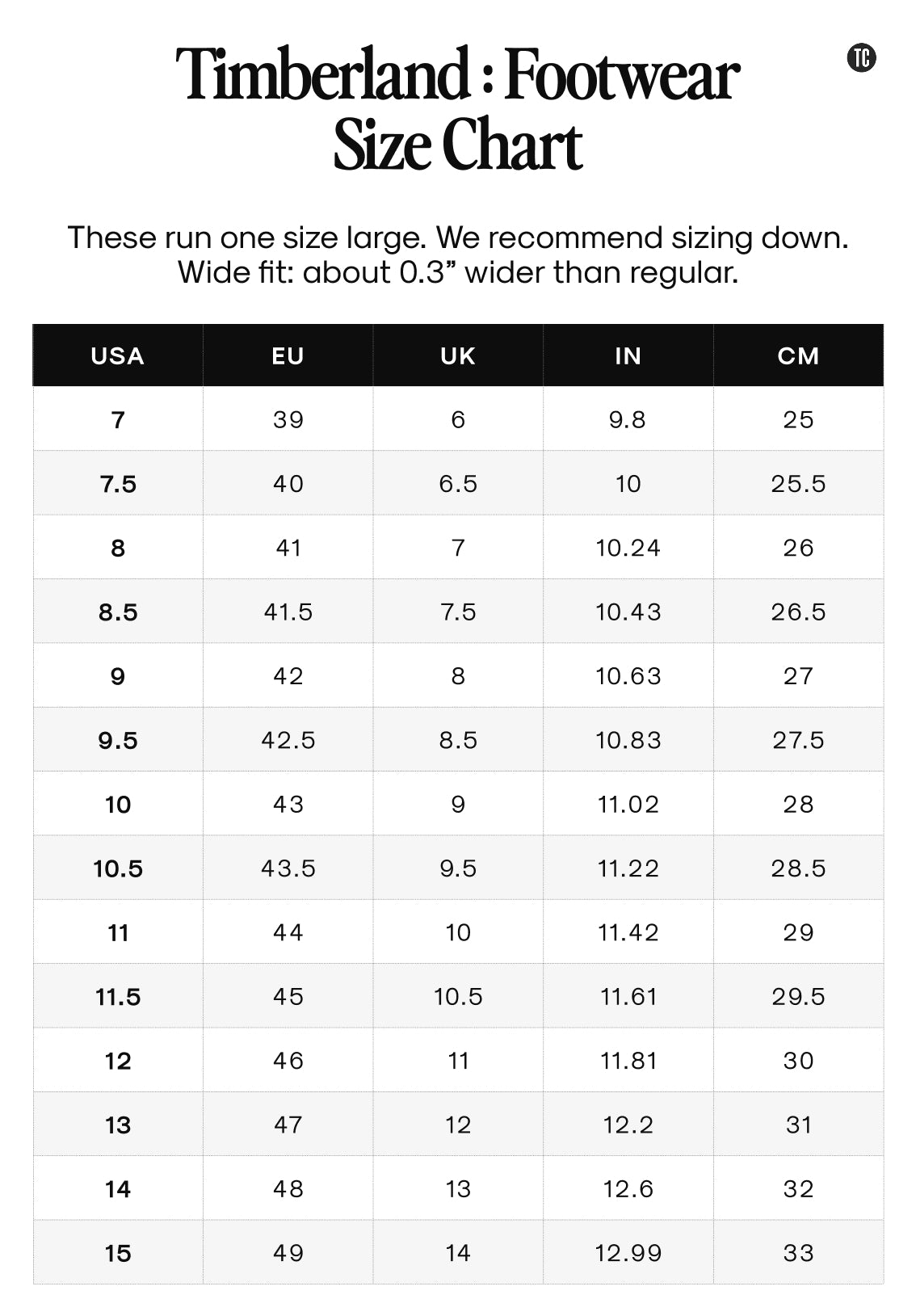
Task: Select USA size 10.5 row label
Action: point(118,868)
